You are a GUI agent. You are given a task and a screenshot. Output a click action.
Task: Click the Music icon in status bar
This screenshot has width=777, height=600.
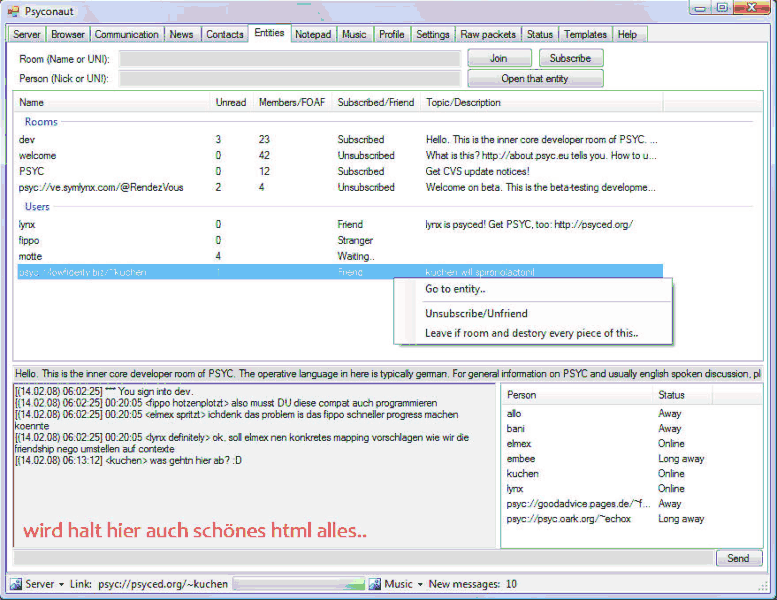(x=375, y=584)
